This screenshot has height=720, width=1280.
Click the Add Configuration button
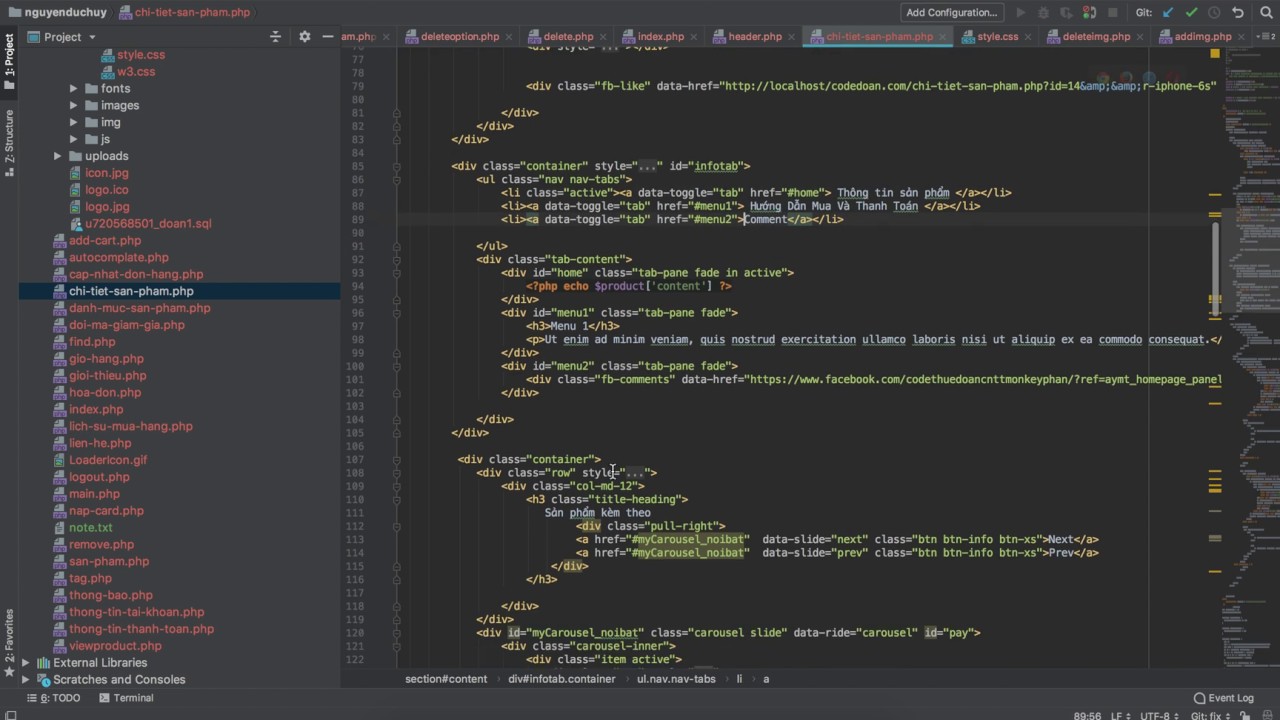951,13
